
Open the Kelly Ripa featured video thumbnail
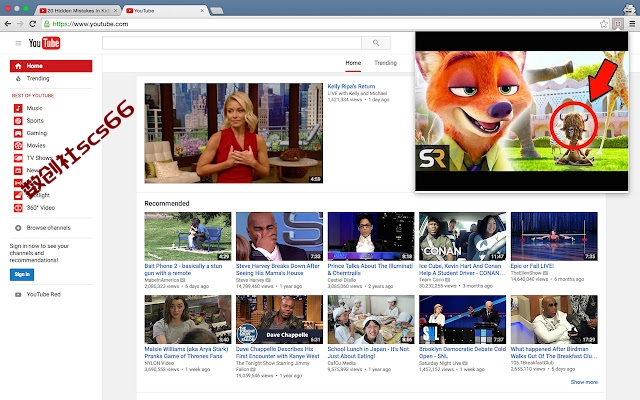pyautogui.click(x=233, y=133)
